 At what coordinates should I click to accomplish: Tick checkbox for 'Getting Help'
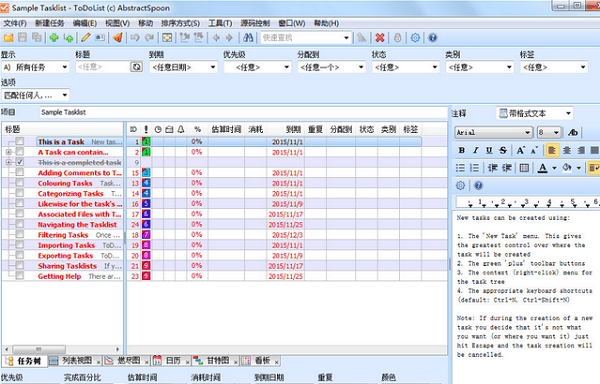(x=20, y=276)
